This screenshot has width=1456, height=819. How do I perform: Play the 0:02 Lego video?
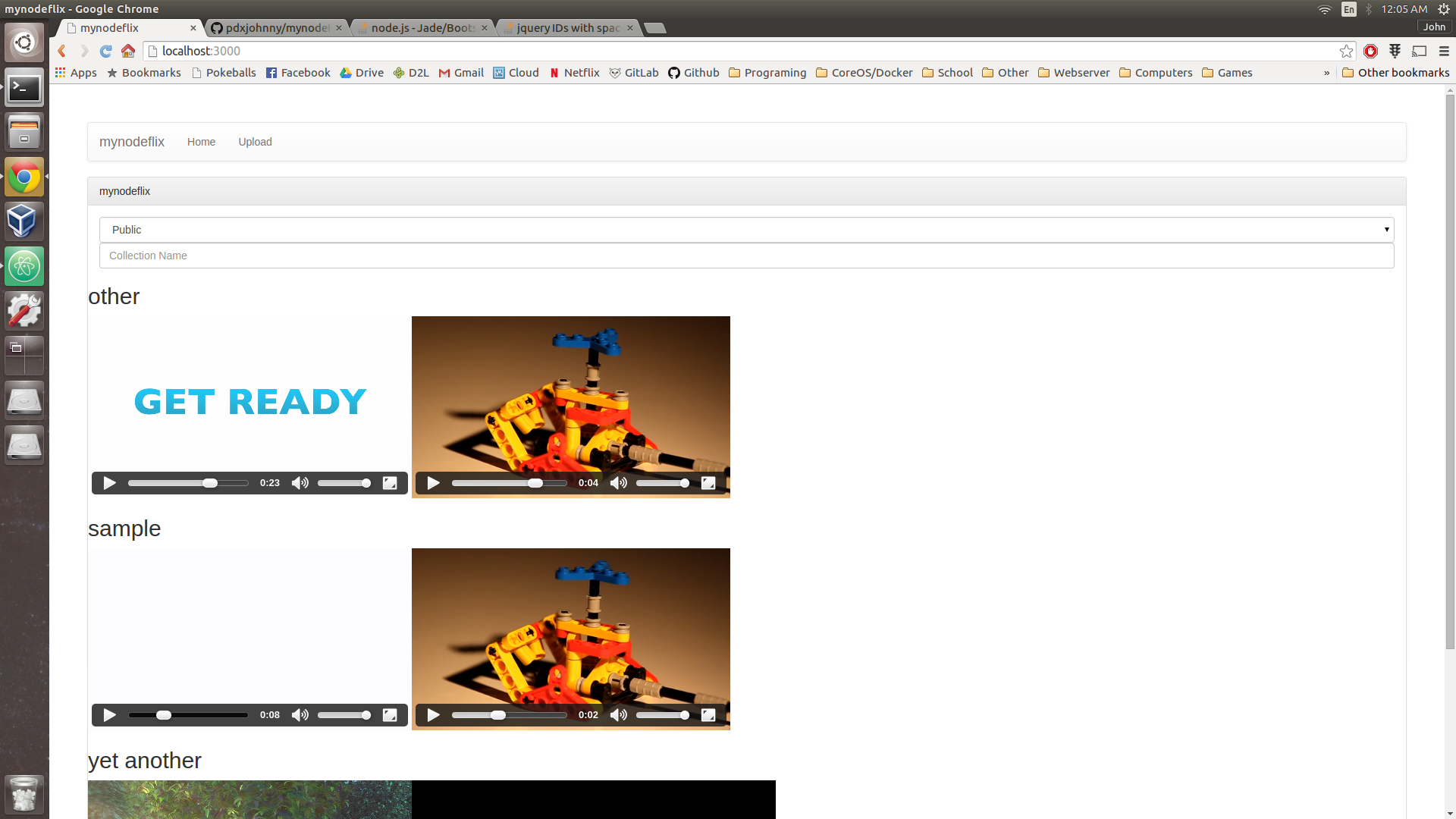(x=433, y=715)
